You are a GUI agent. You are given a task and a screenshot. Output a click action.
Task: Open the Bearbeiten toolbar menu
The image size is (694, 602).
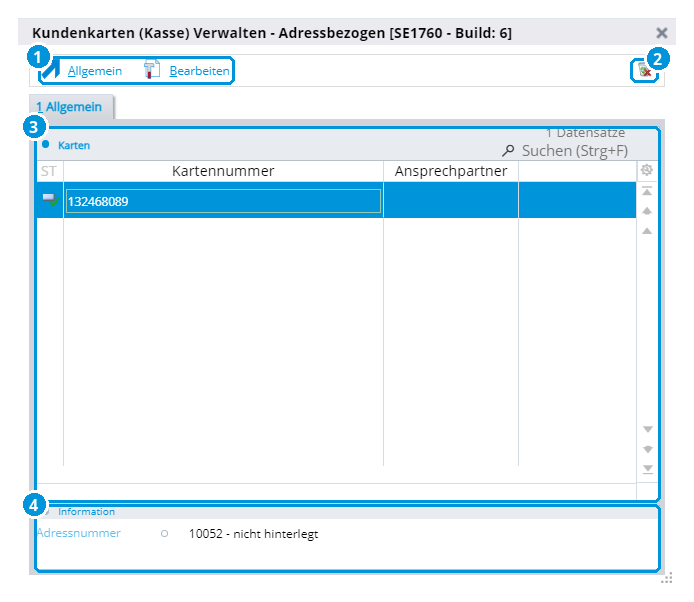(x=199, y=71)
